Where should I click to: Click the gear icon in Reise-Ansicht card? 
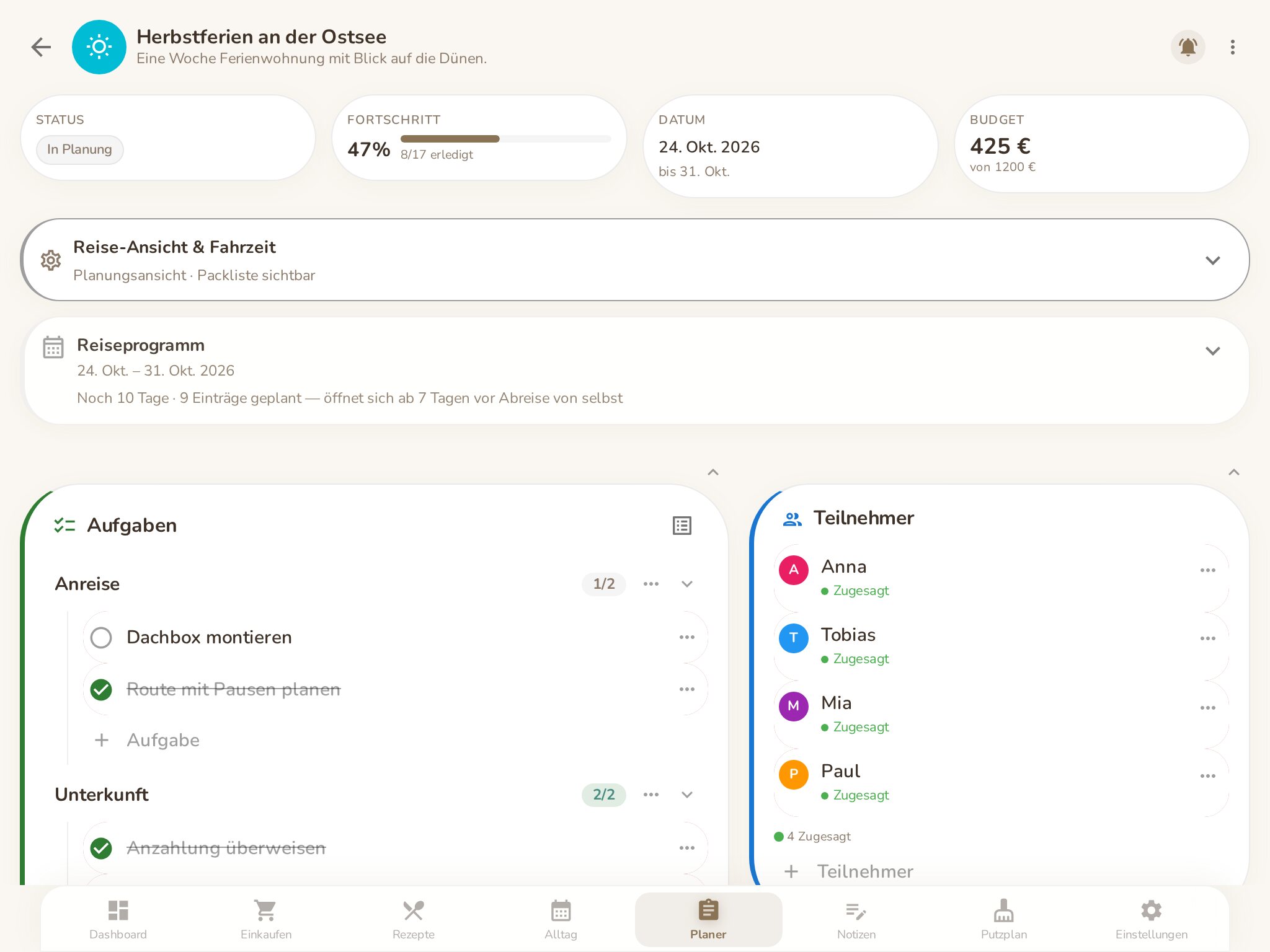pyautogui.click(x=51, y=260)
